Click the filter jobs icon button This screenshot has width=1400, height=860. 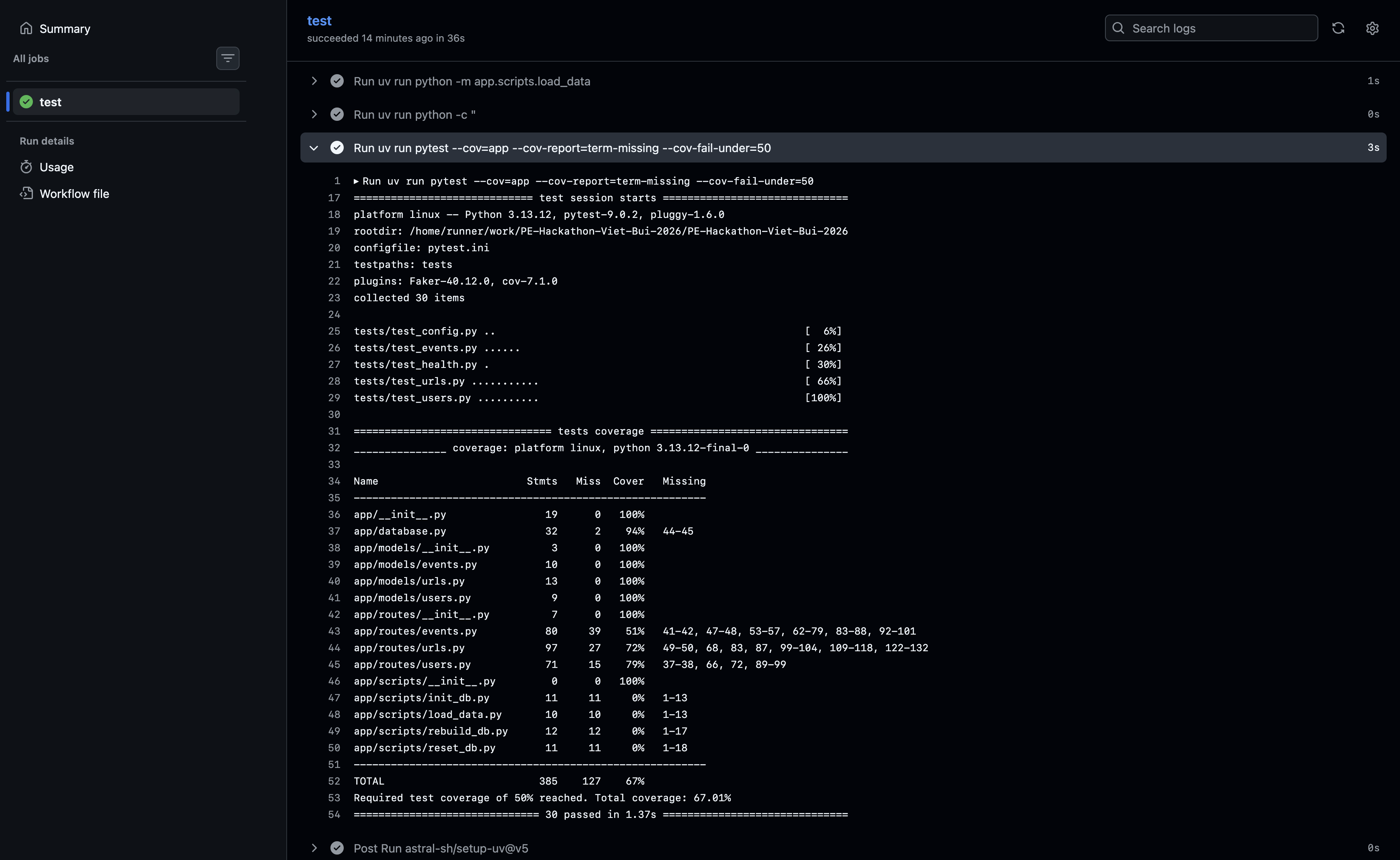(227, 58)
